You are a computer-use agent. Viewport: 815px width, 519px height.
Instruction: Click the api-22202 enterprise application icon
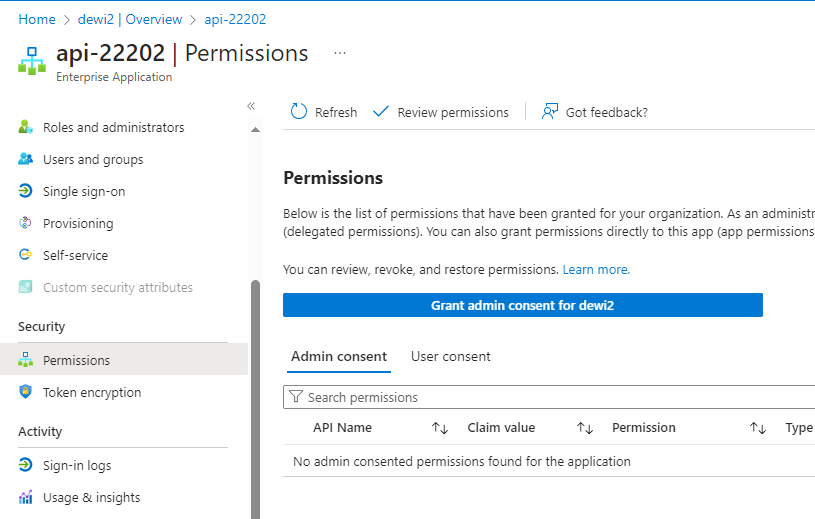coord(32,61)
